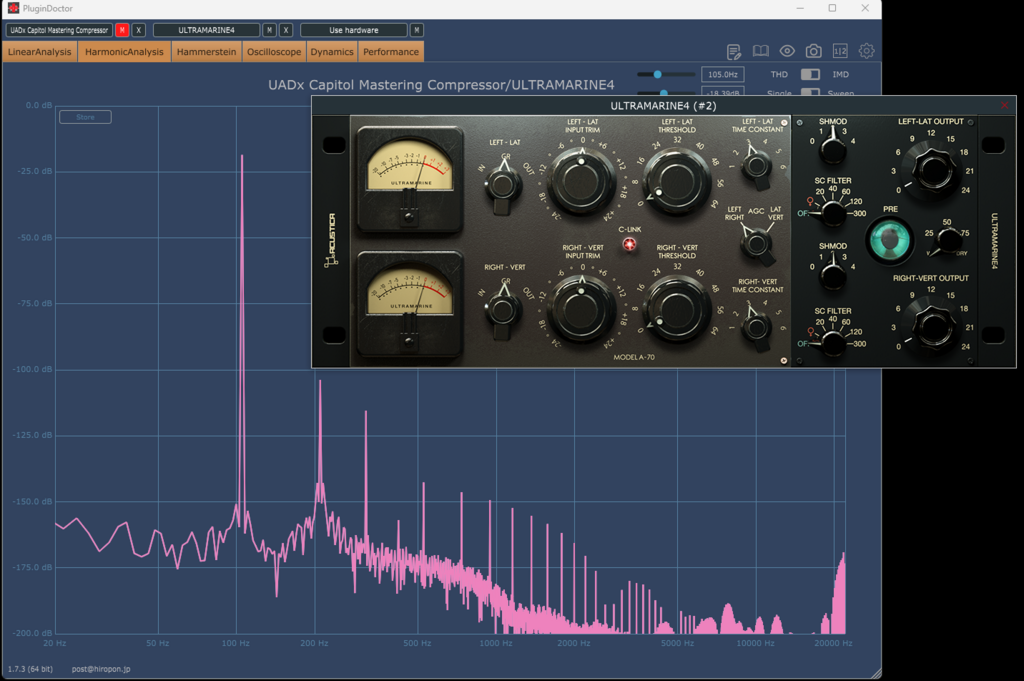The height and width of the screenshot is (681, 1024).
Task: Select the Dynamics tab
Action: 332,52
